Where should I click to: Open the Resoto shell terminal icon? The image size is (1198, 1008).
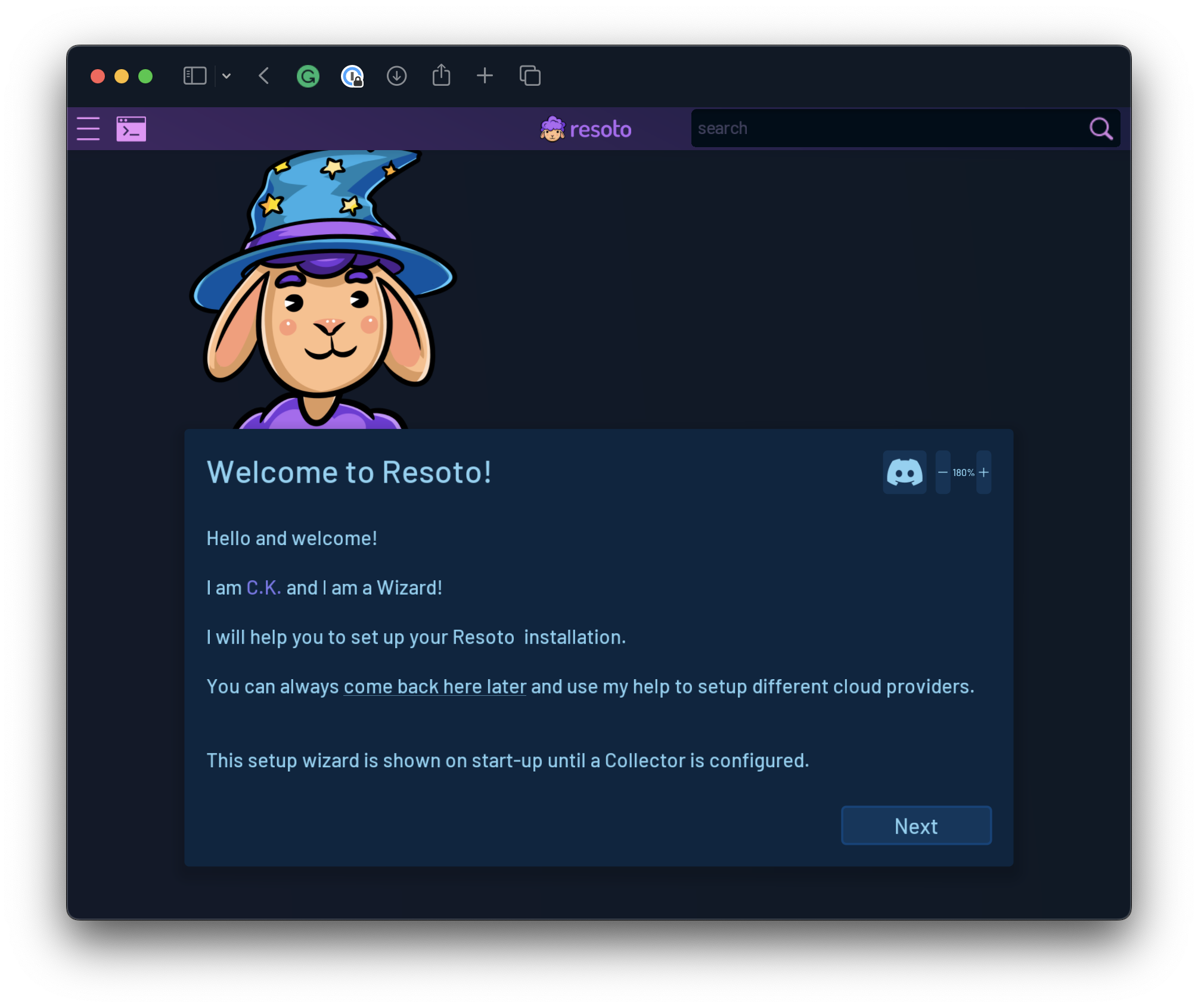pos(131,129)
